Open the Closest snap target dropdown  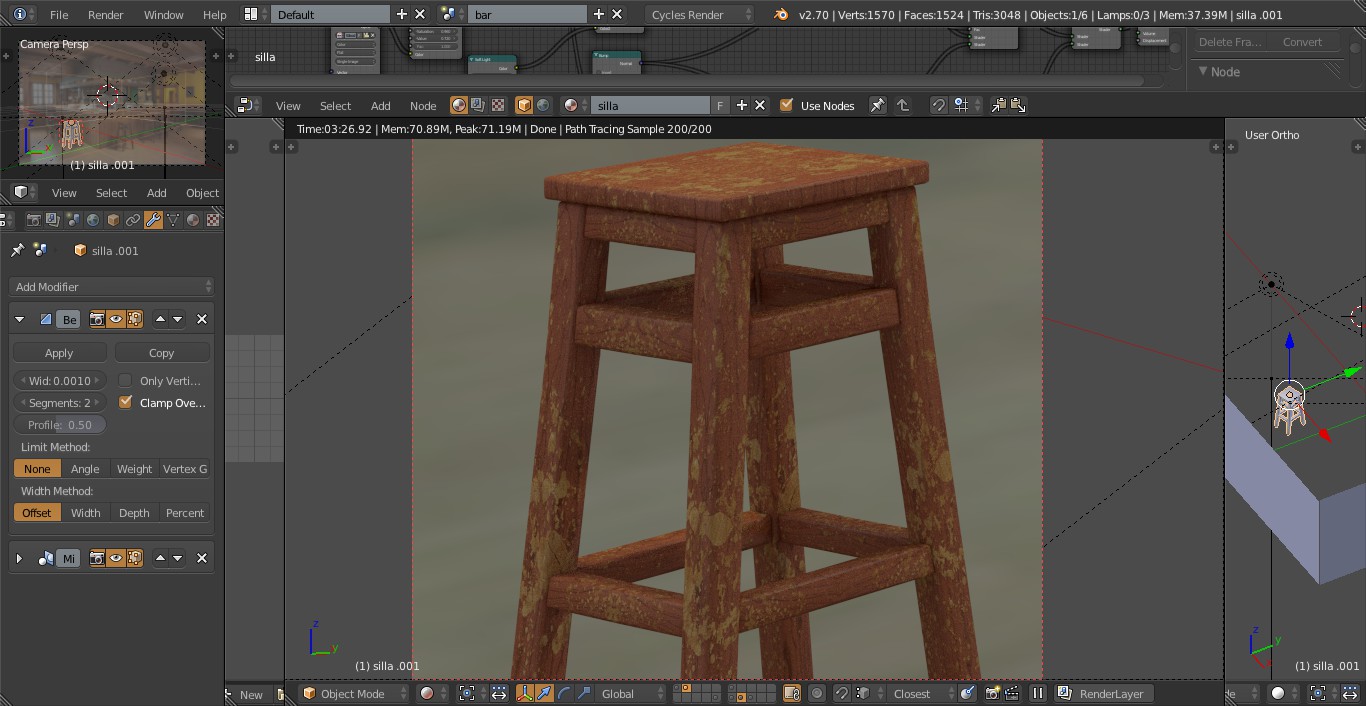[923, 693]
